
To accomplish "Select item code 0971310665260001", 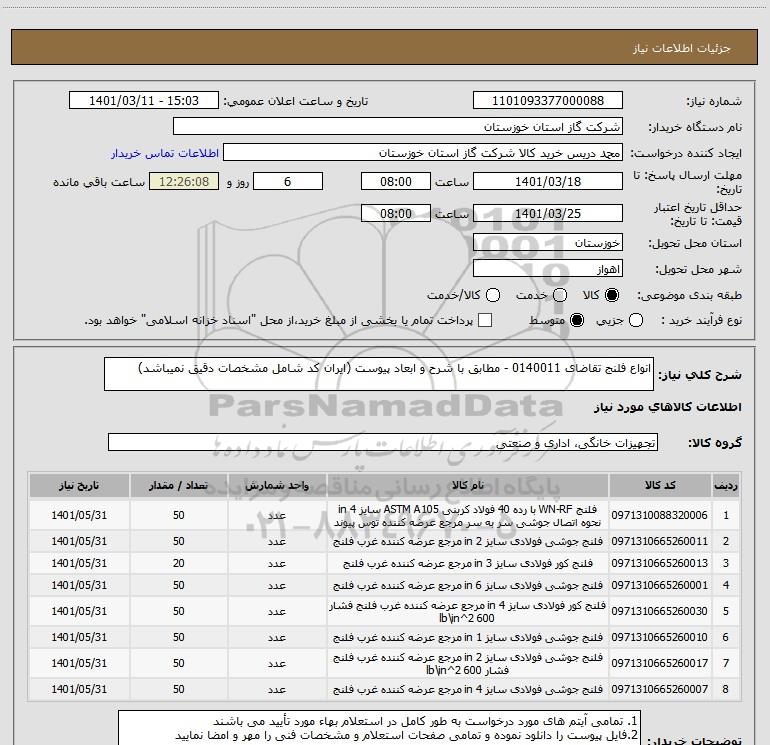I will pos(660,585).
